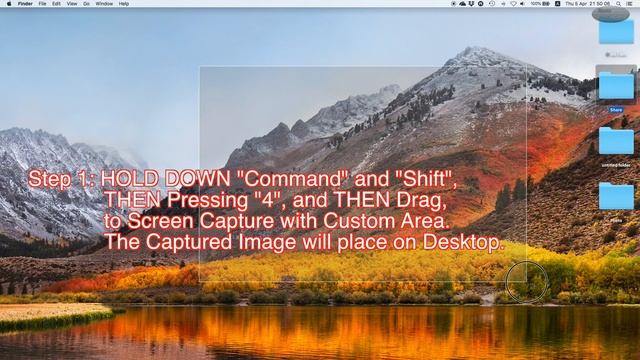The height and width of the screenshot is (360, 640).
Task: Select the bottom desktop folder icon
Action: 616,196
